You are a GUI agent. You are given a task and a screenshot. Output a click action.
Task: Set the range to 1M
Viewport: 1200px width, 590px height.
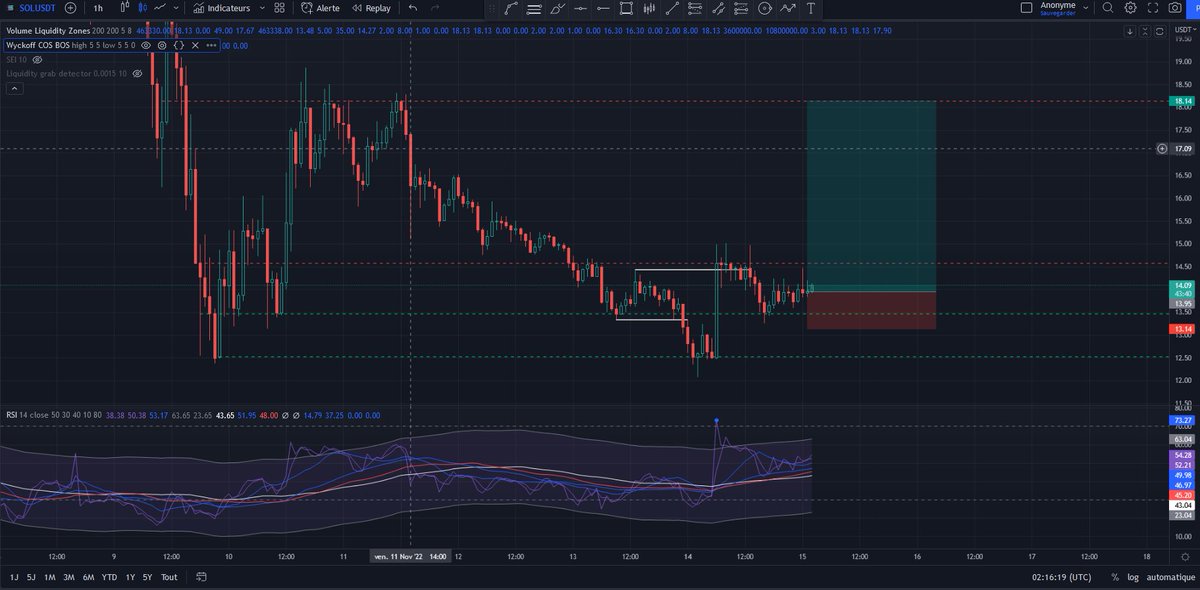(x=49, y=577)
